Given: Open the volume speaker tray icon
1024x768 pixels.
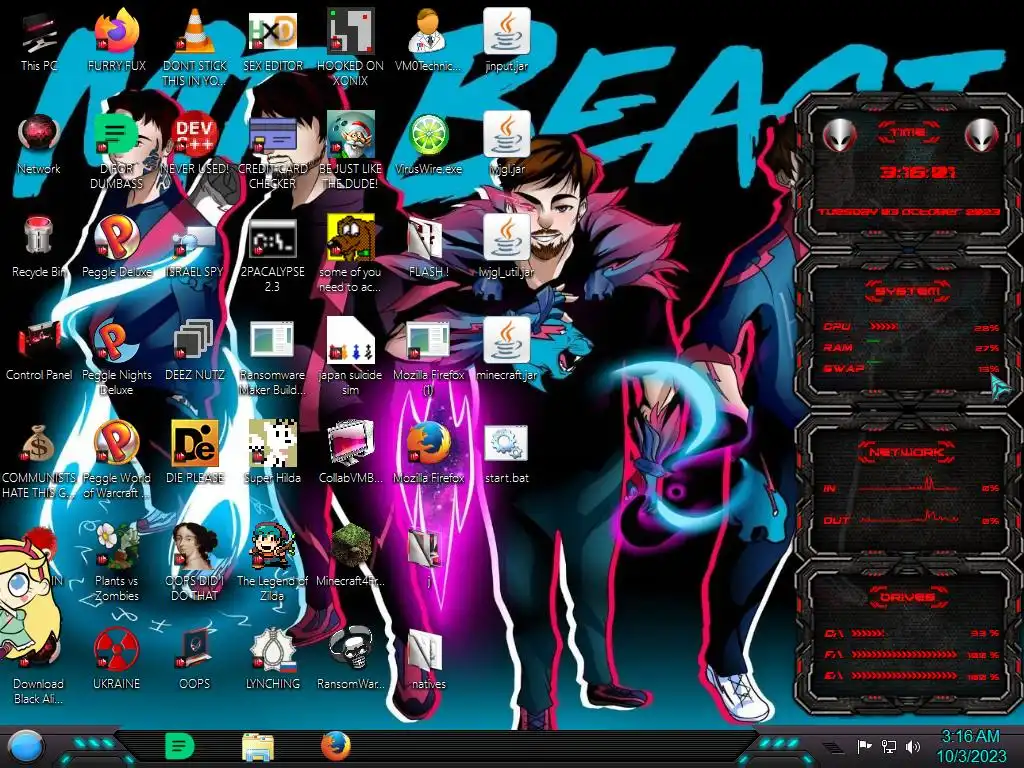Looking at the screenshot, I should 913,746.
